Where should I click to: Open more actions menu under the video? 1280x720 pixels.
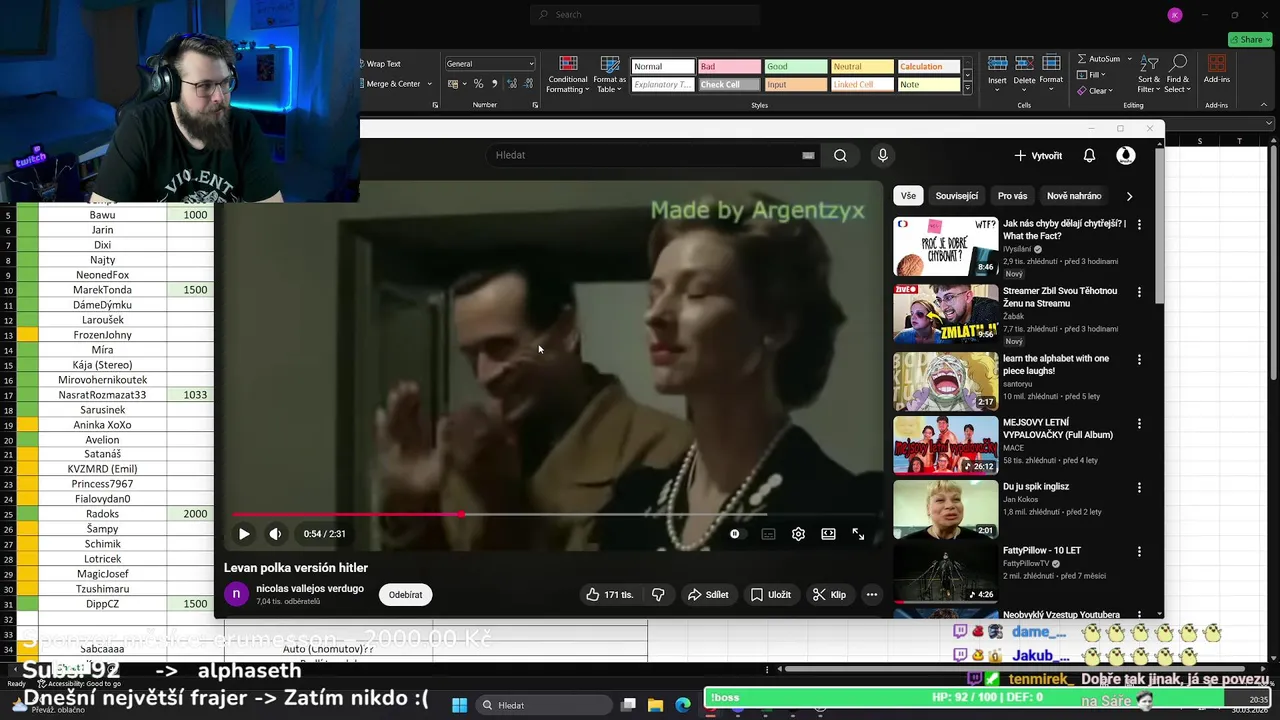pyautogui.click(x=872, y=594)
